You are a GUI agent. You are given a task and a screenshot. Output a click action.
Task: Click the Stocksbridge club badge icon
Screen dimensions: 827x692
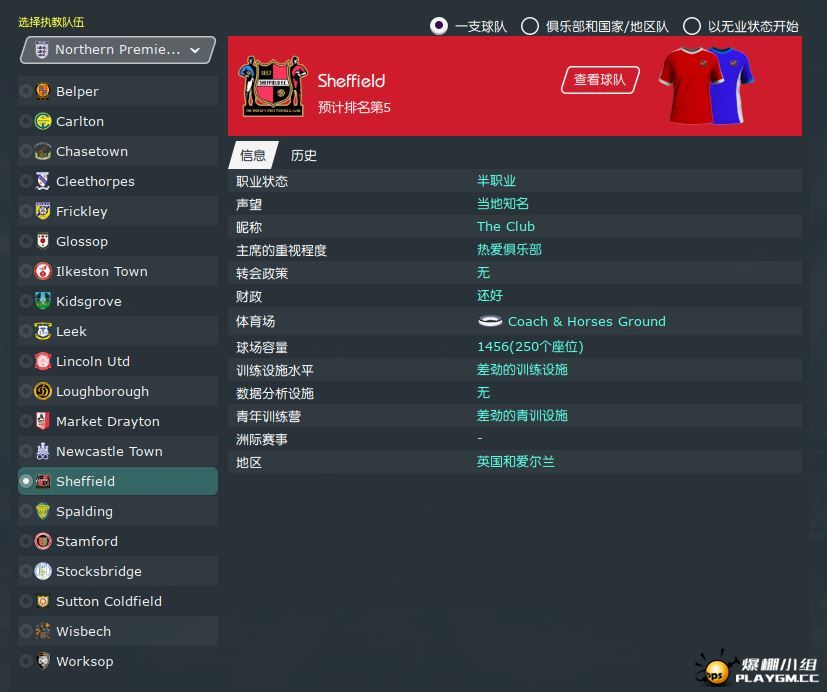(x=43, y=571)
